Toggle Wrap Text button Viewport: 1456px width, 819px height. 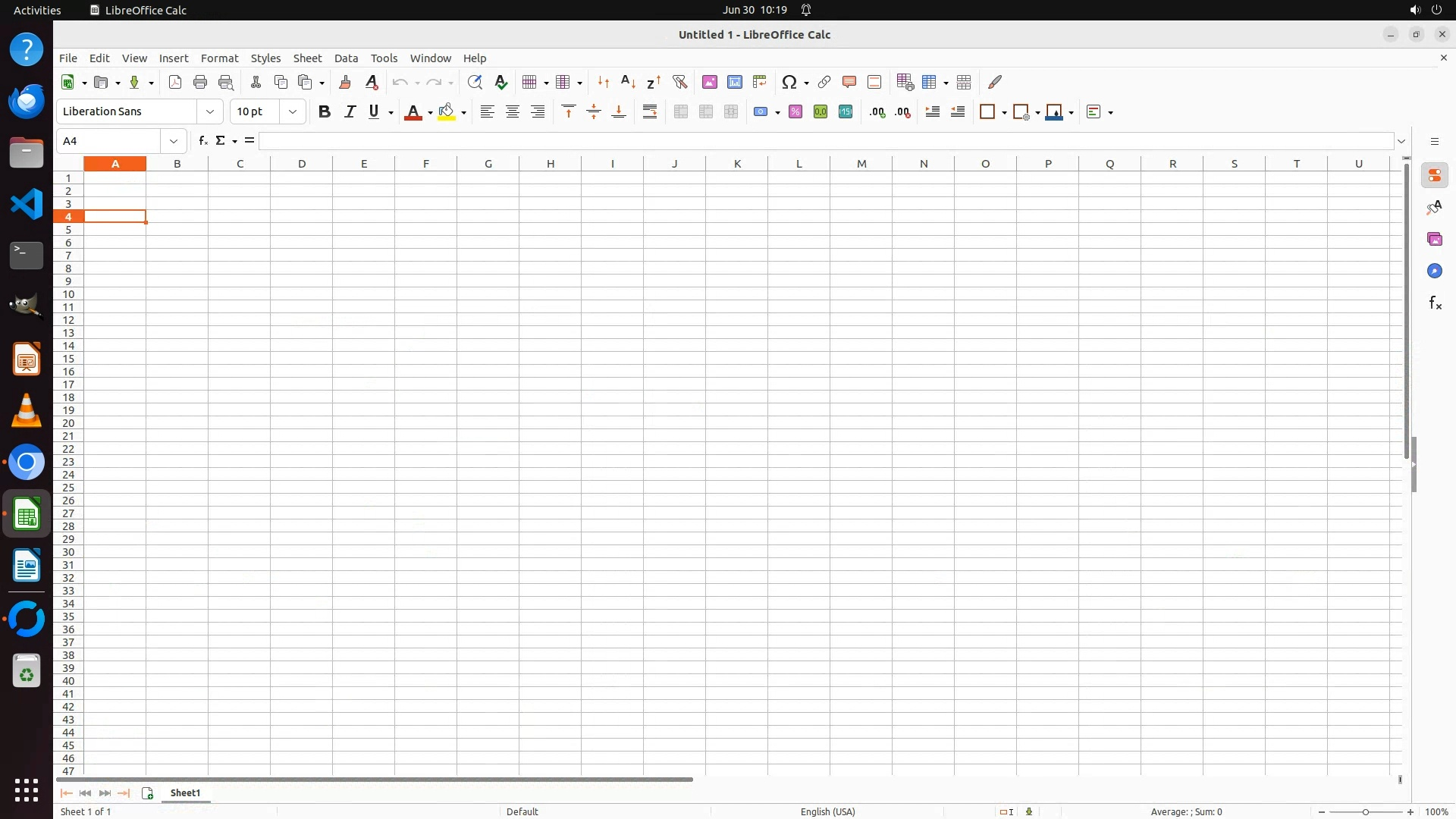[649, 112]
